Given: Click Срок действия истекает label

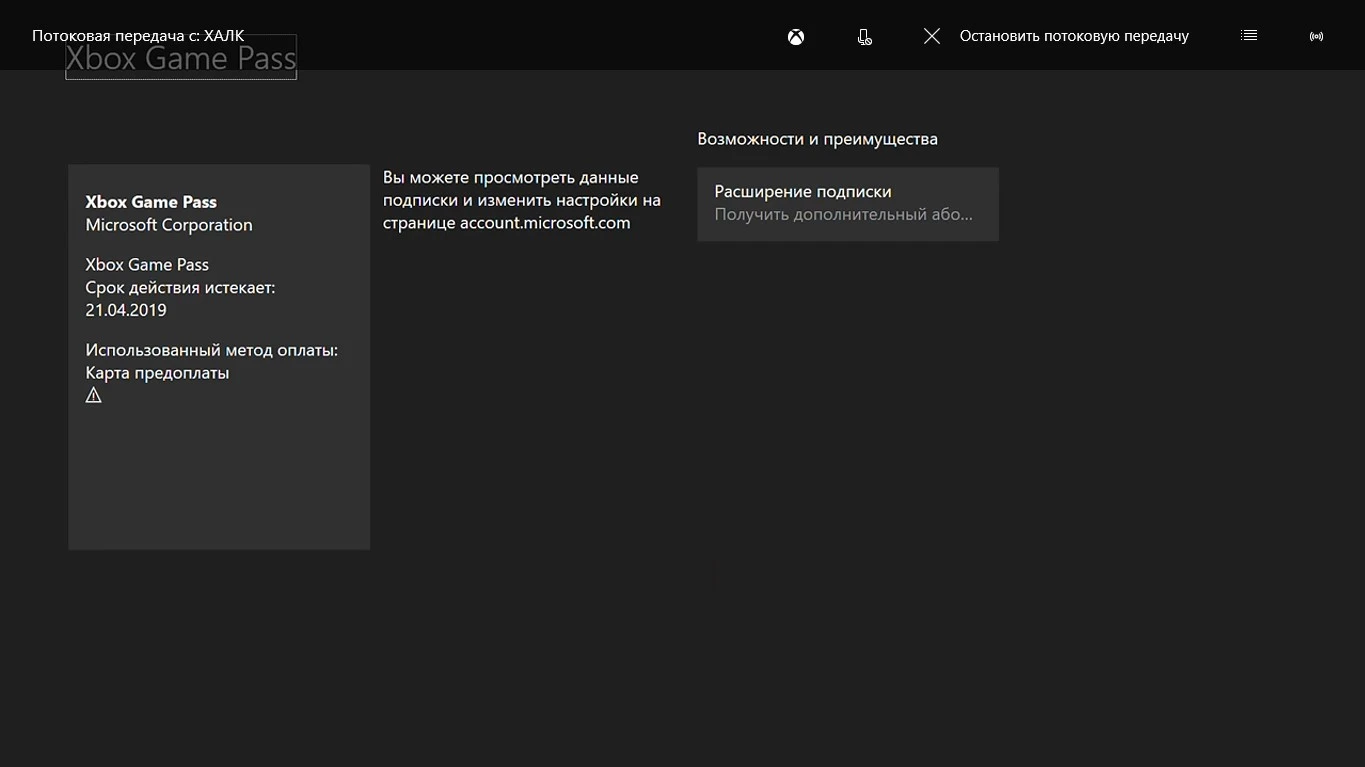Looking at the screenshot, I should [180, 287].
